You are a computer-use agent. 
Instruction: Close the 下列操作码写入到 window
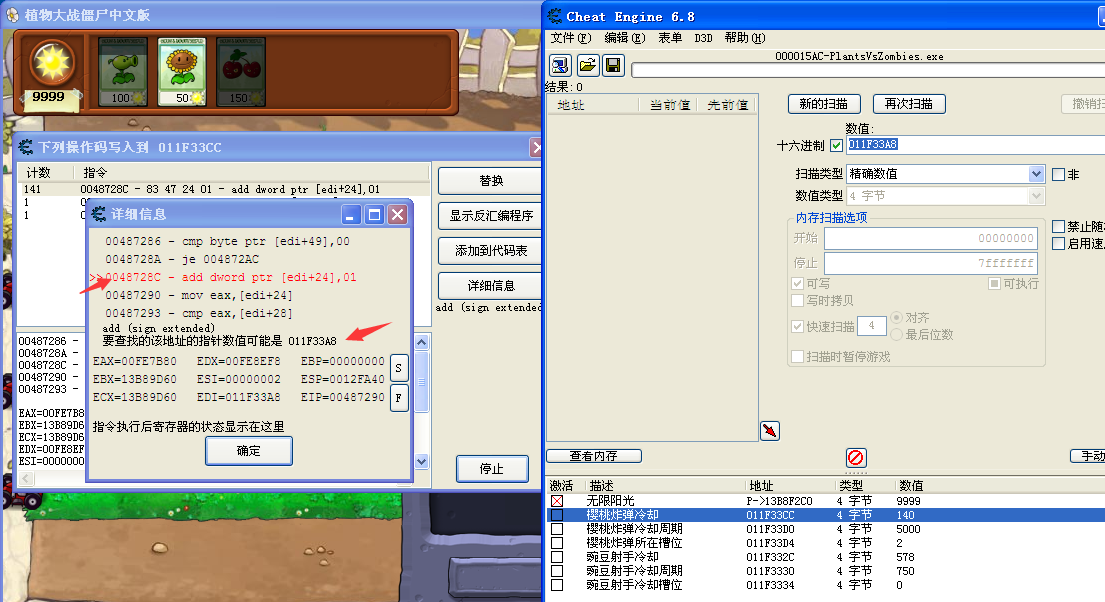(x=536, y=147)
